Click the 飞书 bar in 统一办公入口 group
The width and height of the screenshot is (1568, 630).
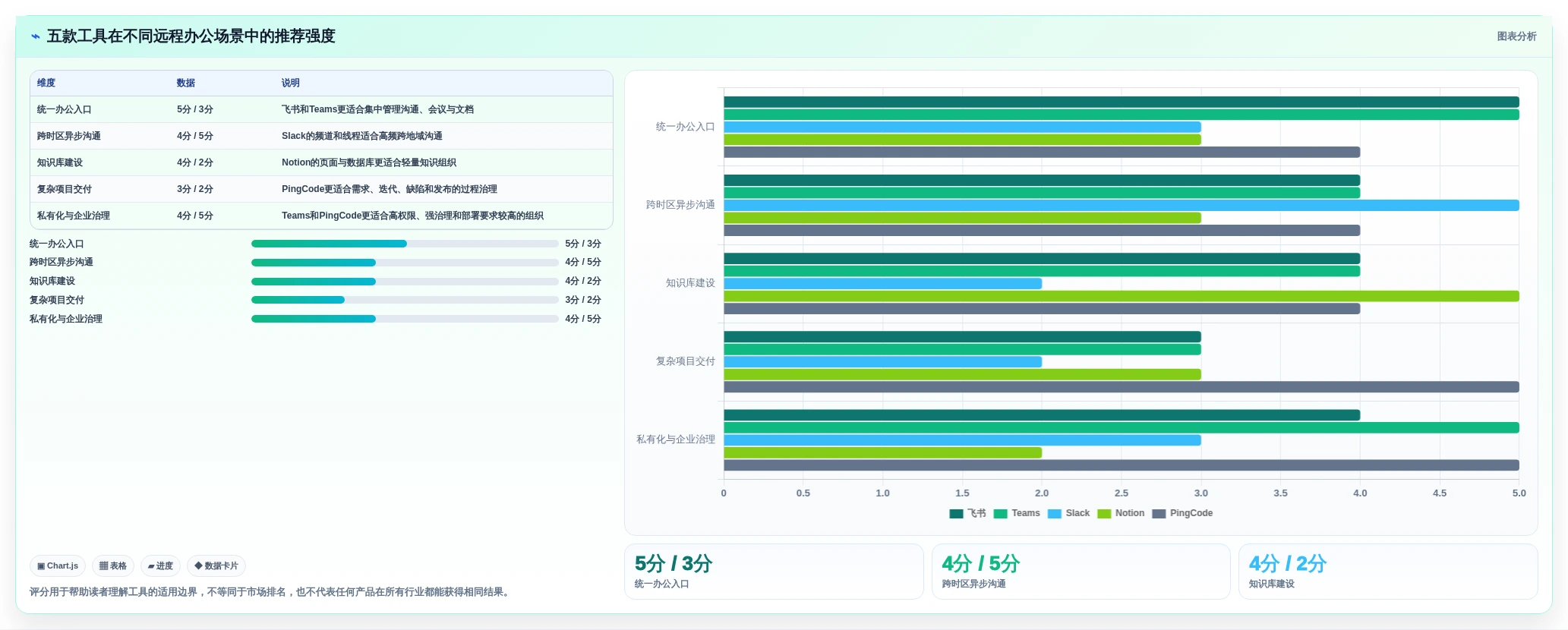pos(1122,102)
